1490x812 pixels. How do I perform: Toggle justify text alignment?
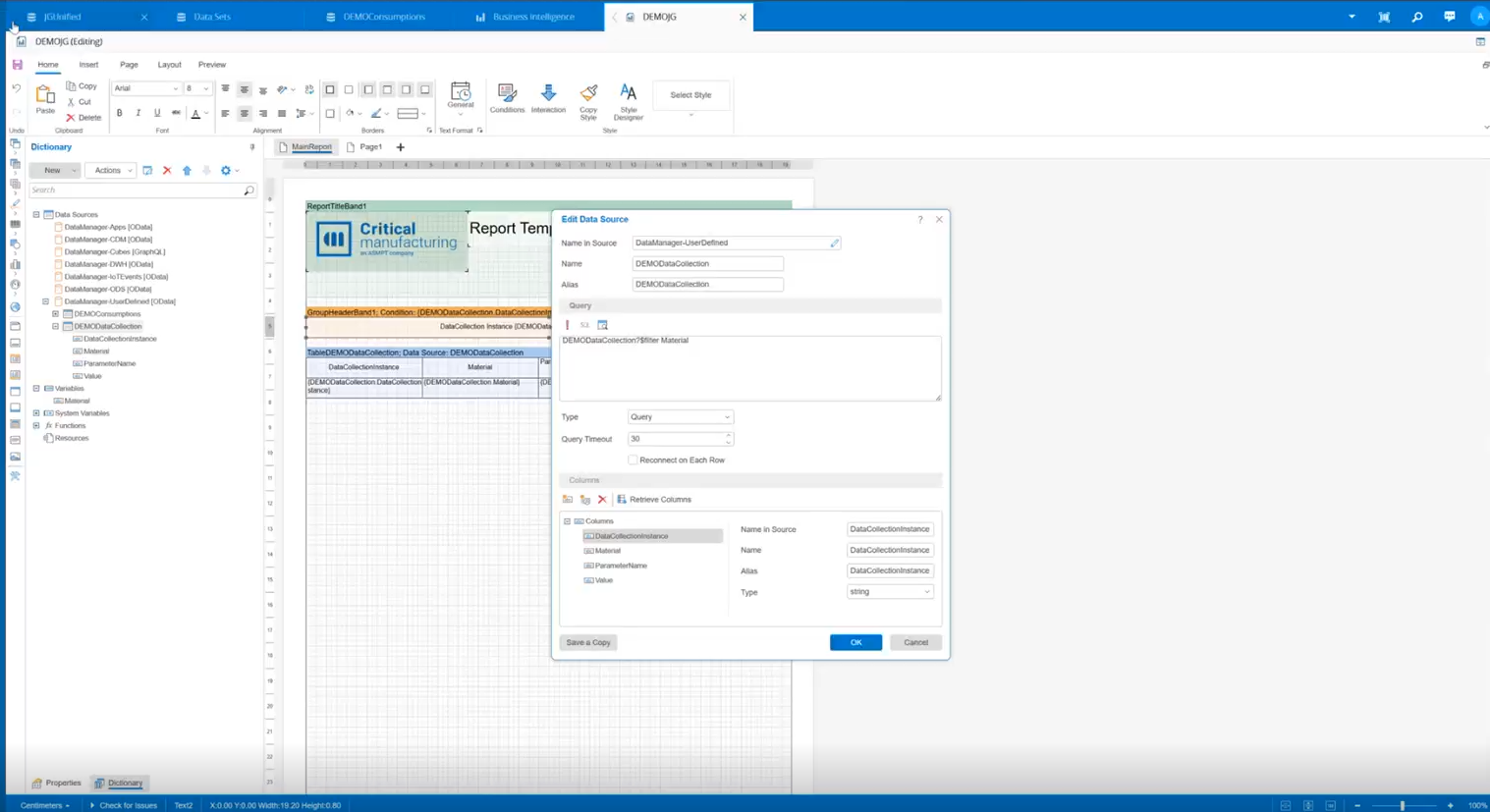pyautogui.click(x=282, y=114)
